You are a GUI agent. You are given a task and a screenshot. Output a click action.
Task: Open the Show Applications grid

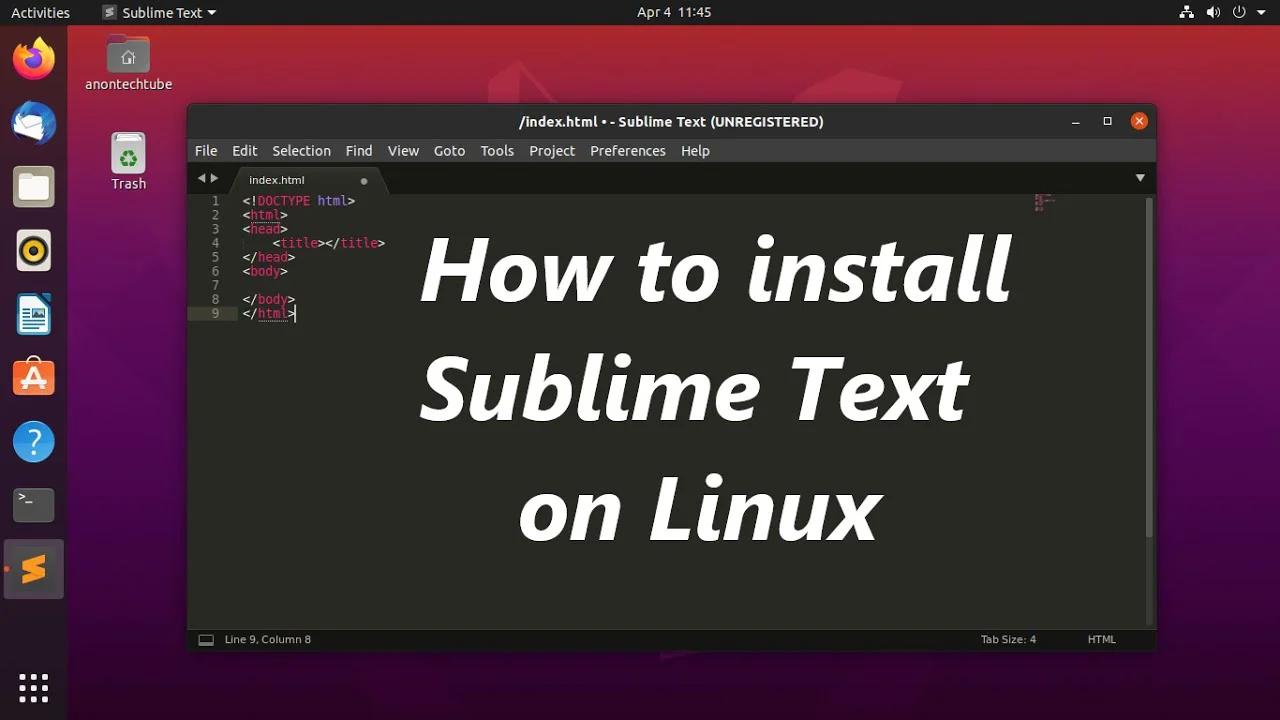[33, 688]
